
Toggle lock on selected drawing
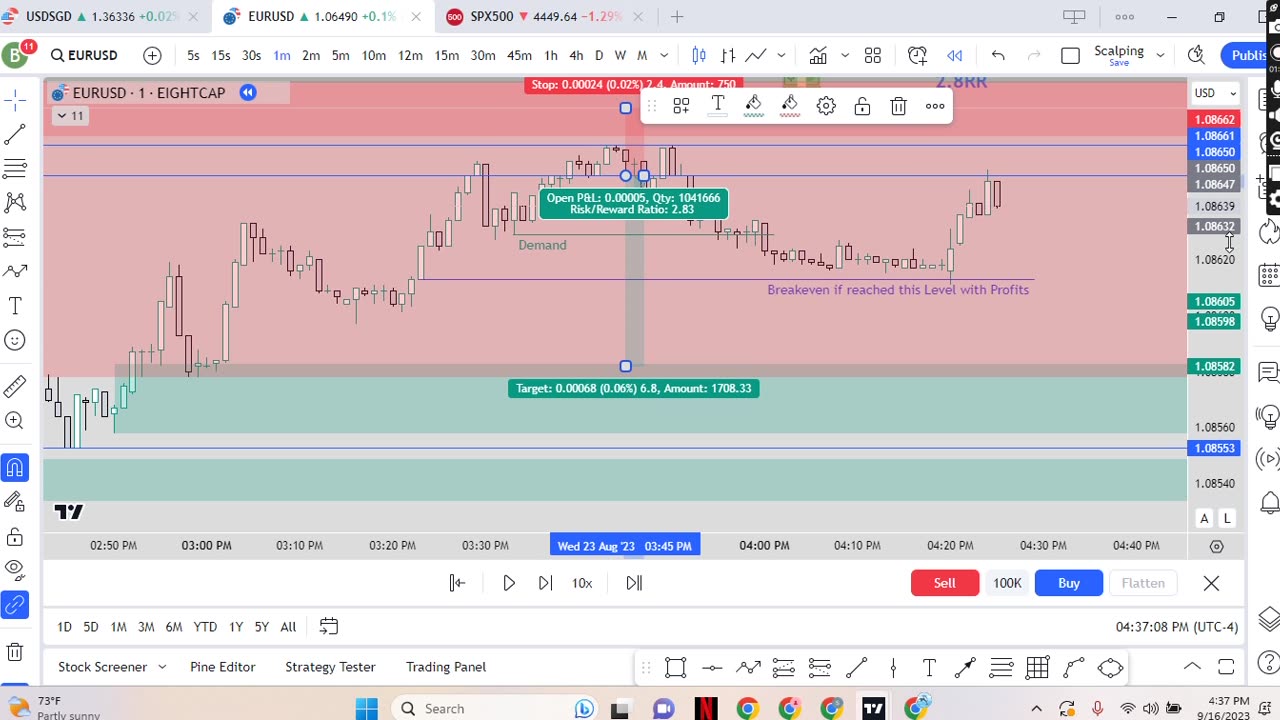(x=862, y=106)
